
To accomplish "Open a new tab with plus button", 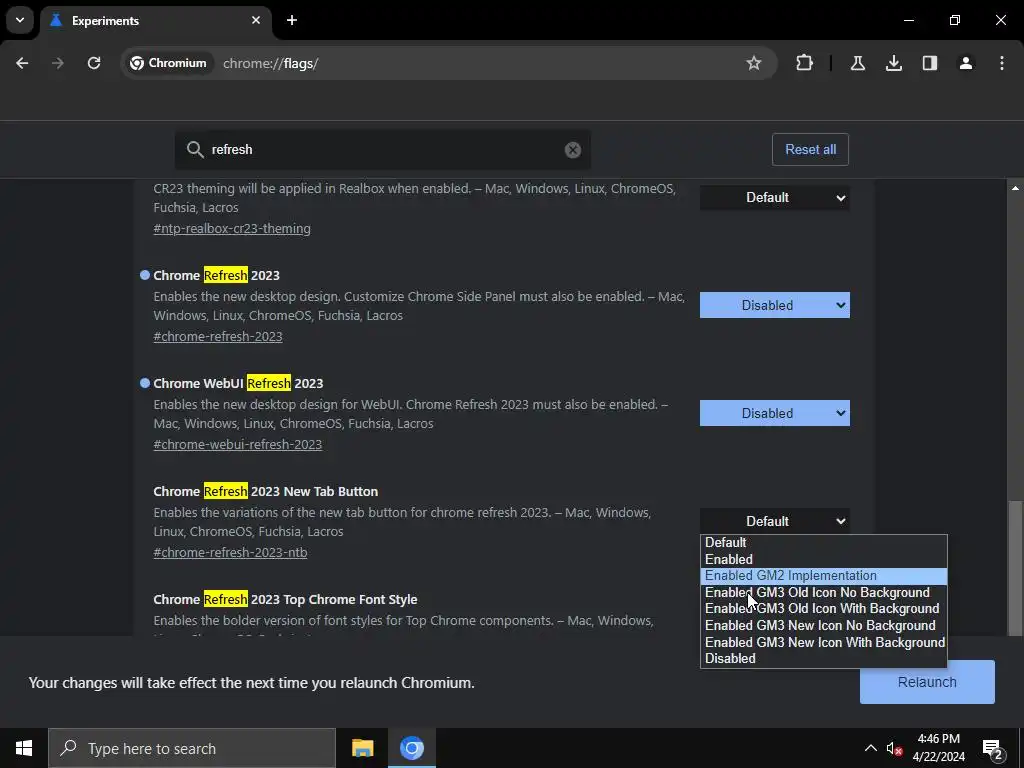I will [292, 20].
